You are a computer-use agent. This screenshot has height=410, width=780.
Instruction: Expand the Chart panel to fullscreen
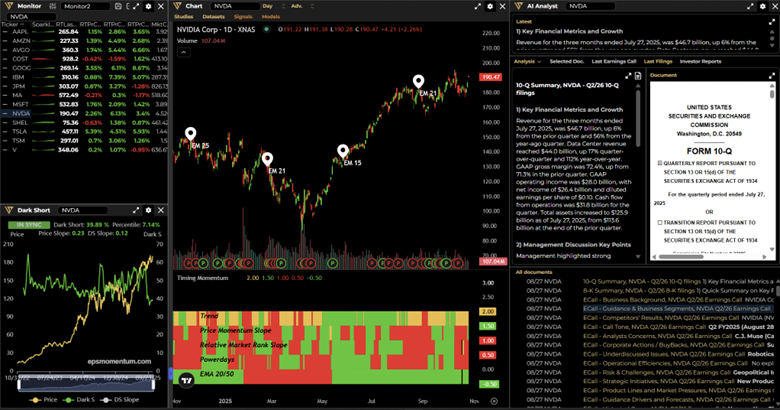coord(478,6)
